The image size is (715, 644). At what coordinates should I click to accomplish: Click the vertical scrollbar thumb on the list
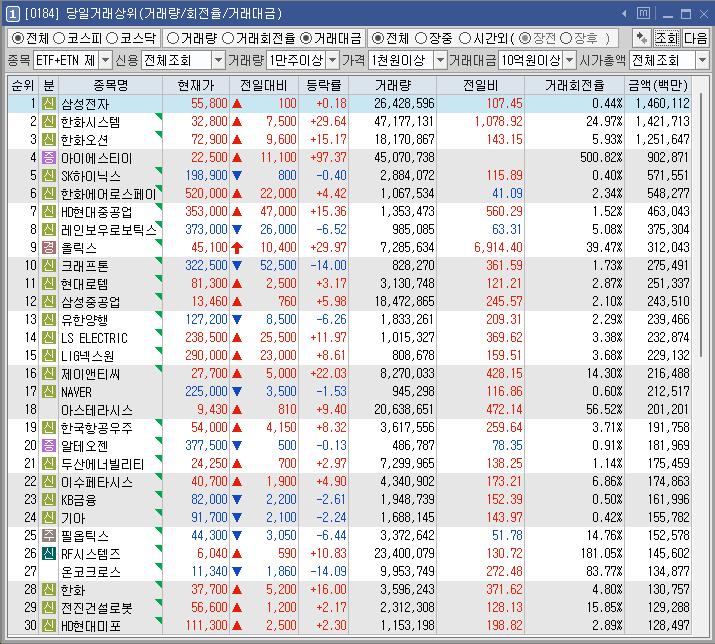tap(700, 226)
